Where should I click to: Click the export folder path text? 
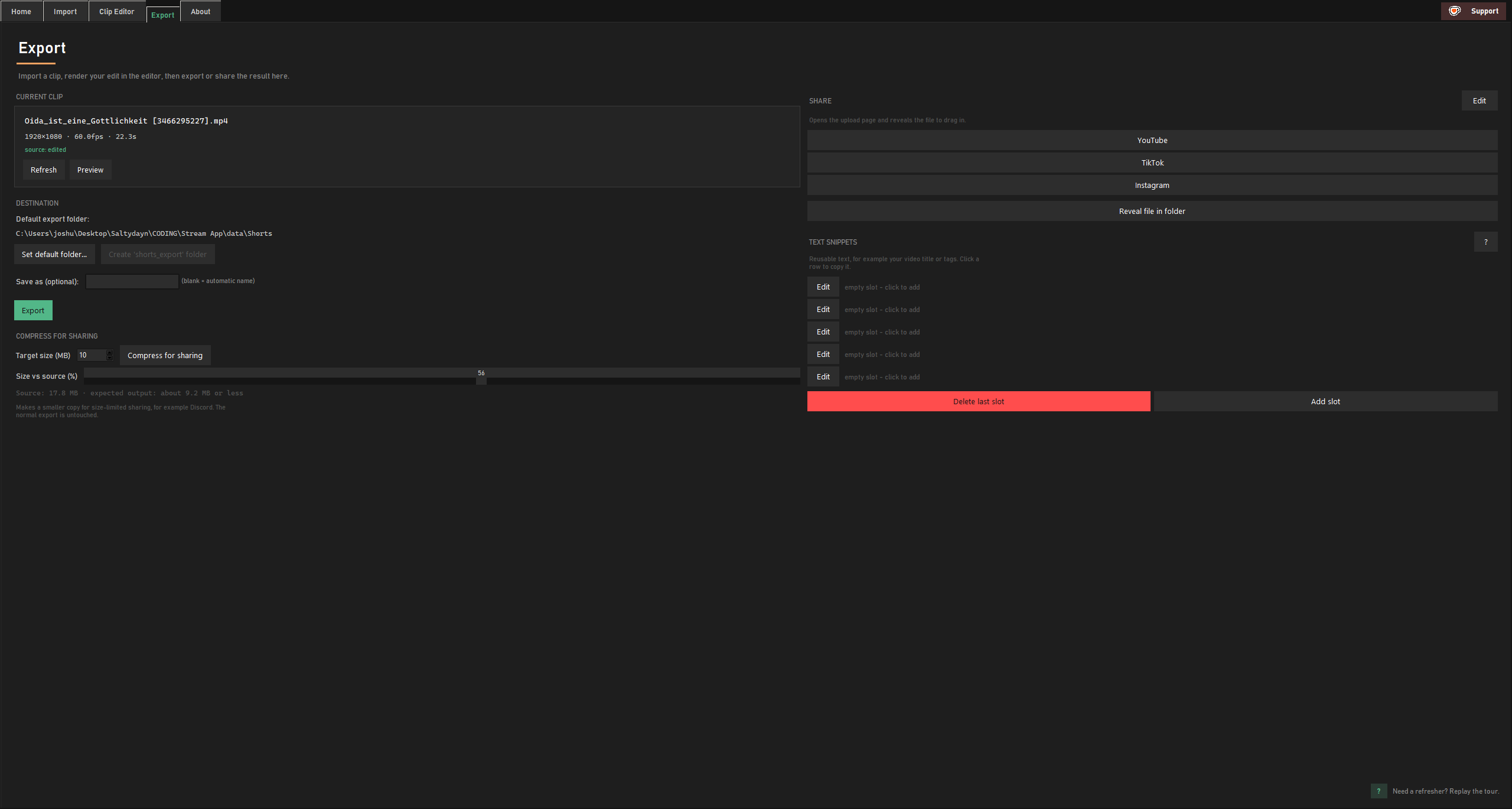pyautogui.click(x=144, y=233)
